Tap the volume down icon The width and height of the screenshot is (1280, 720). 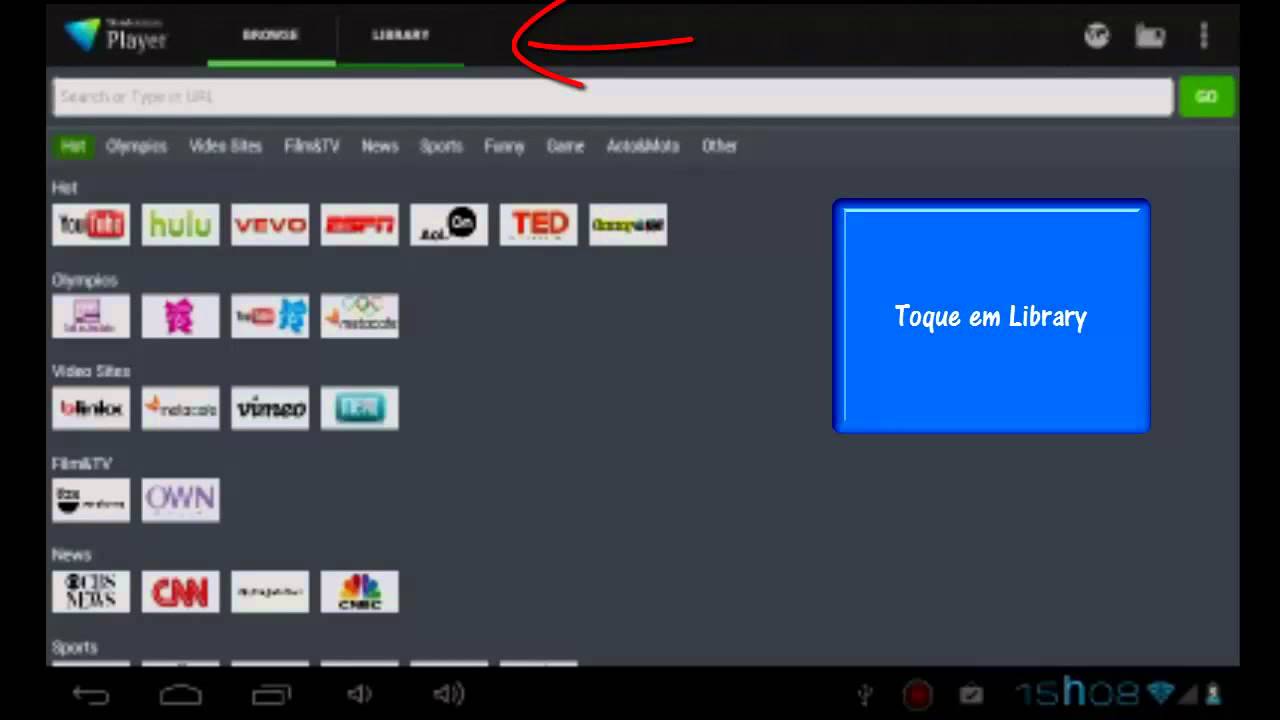point(359,694)
